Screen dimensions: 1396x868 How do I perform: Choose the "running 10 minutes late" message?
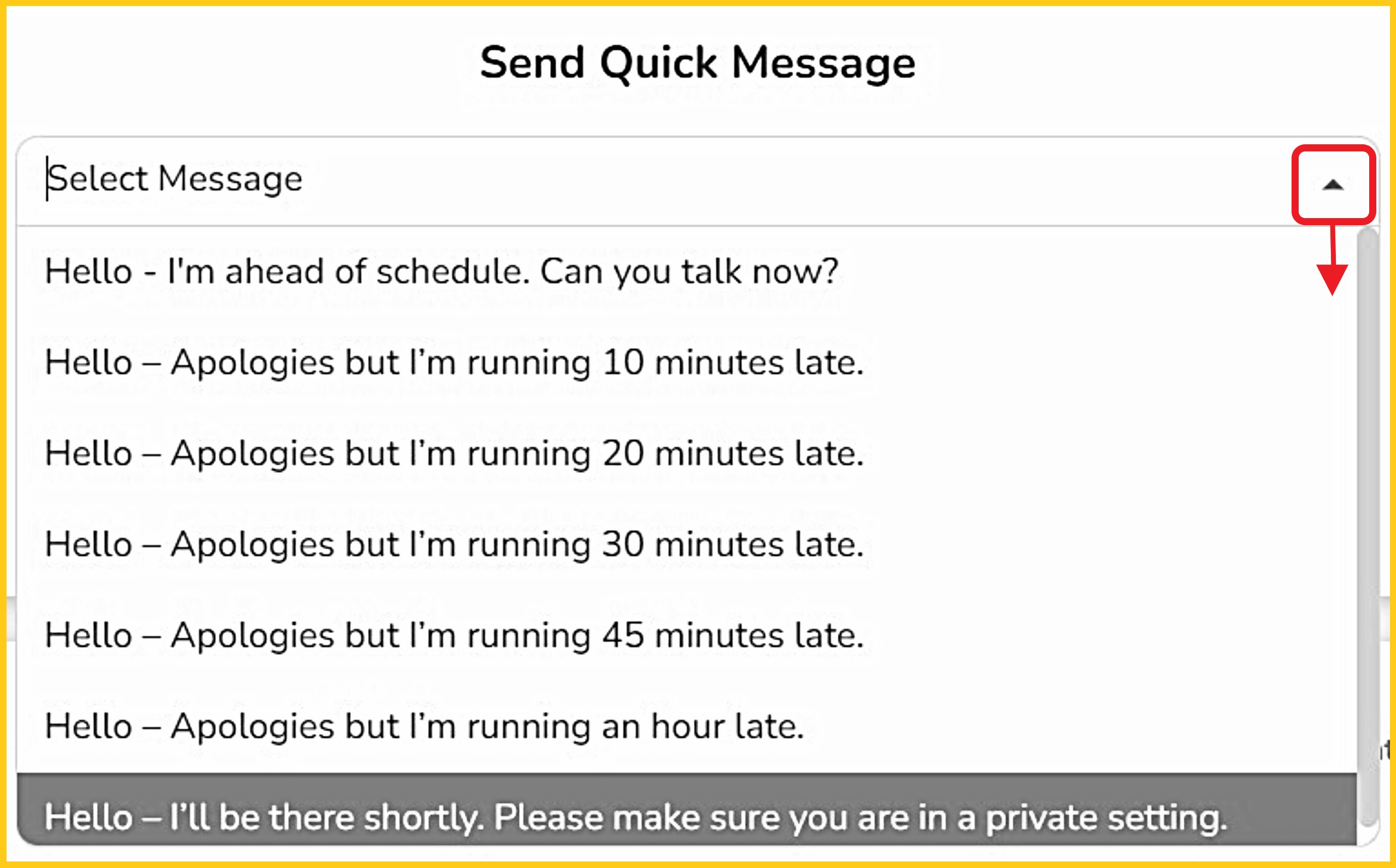pos(454,363)
